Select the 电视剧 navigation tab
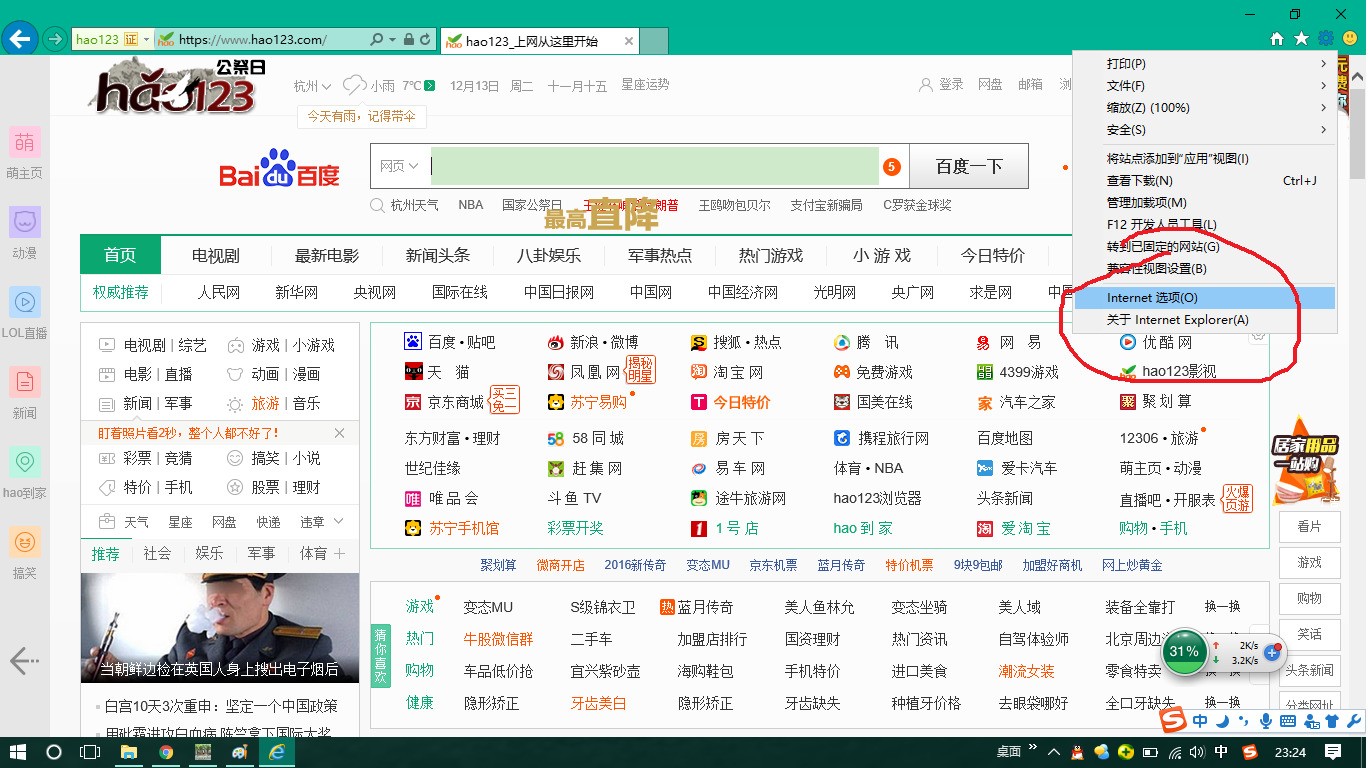Viewport: 1368px width, 768px height. click(x=216, y=255)
